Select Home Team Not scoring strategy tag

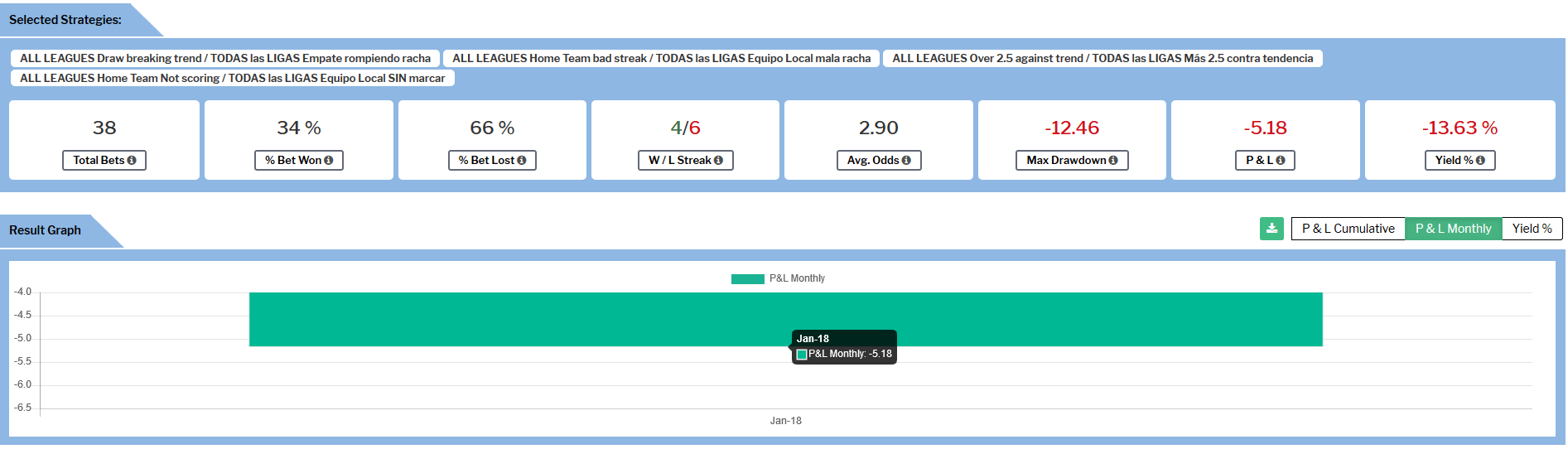click(232, 78)
